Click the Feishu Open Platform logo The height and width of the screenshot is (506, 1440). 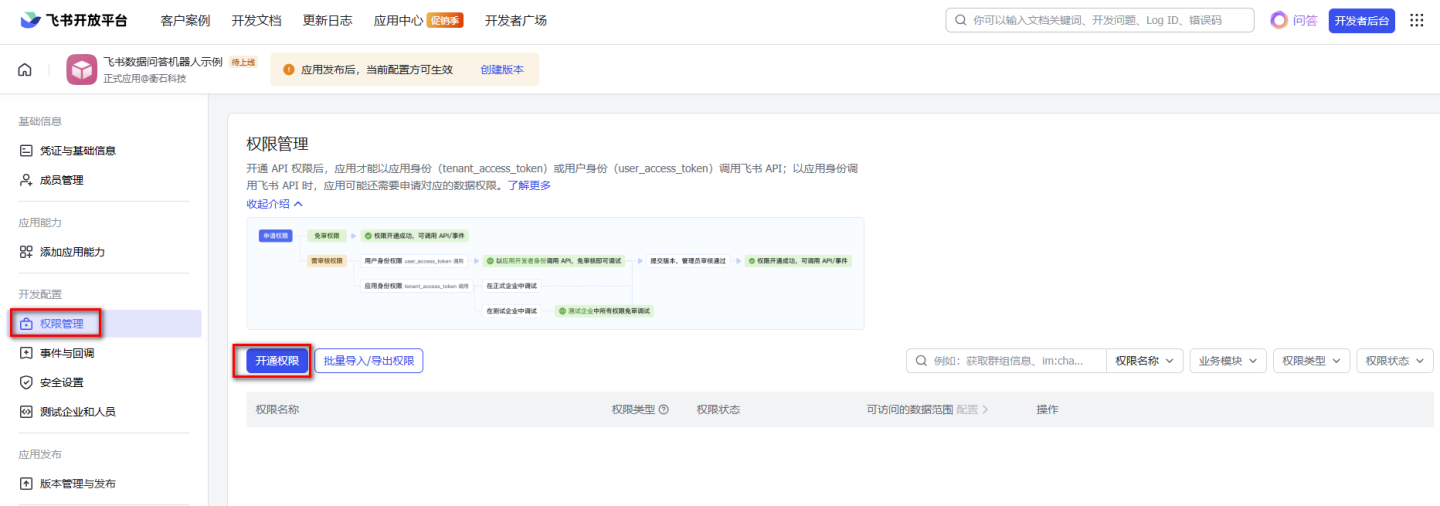(74, 20)
